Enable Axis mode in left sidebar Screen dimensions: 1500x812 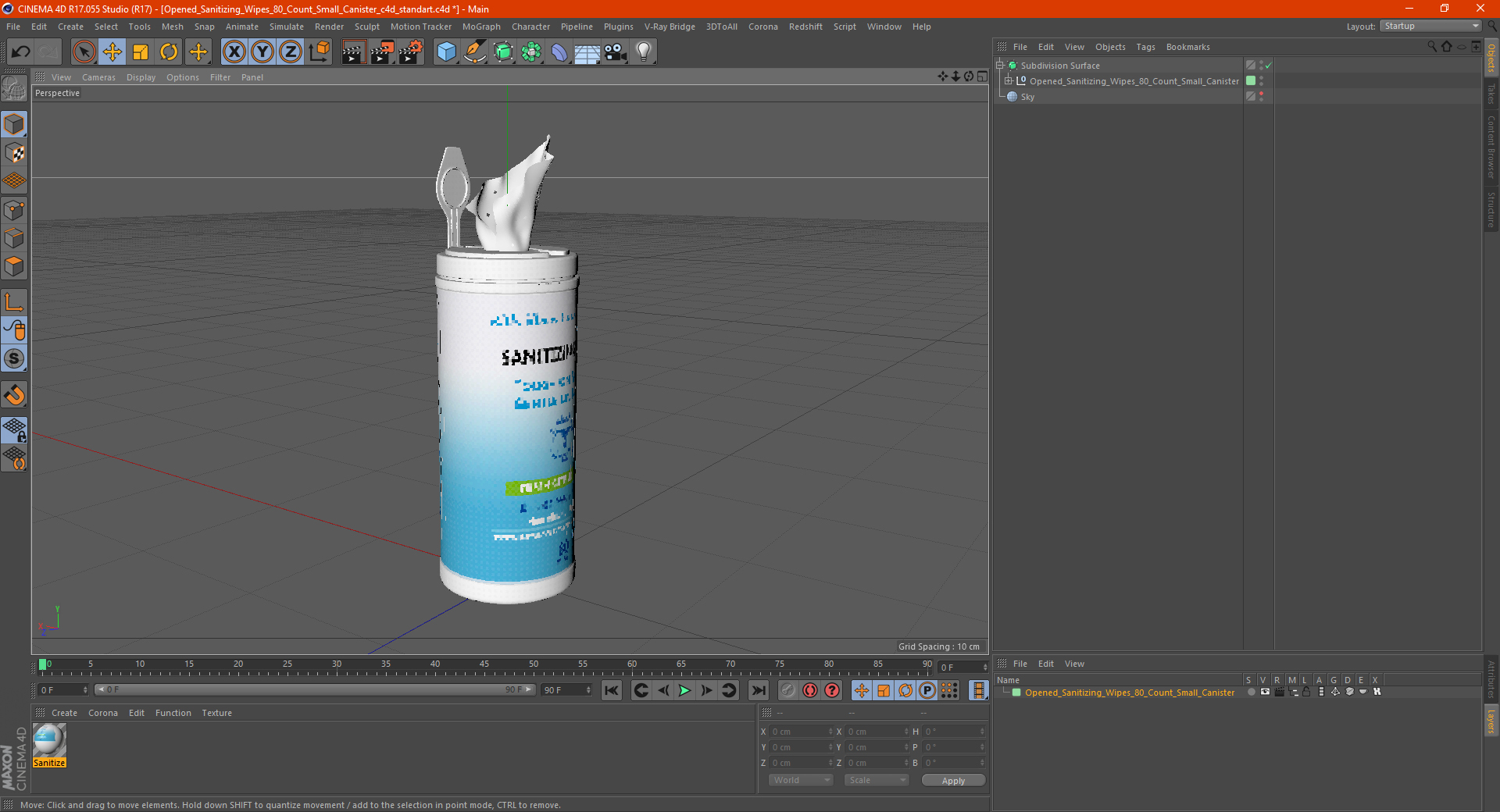tap(14, 302)
